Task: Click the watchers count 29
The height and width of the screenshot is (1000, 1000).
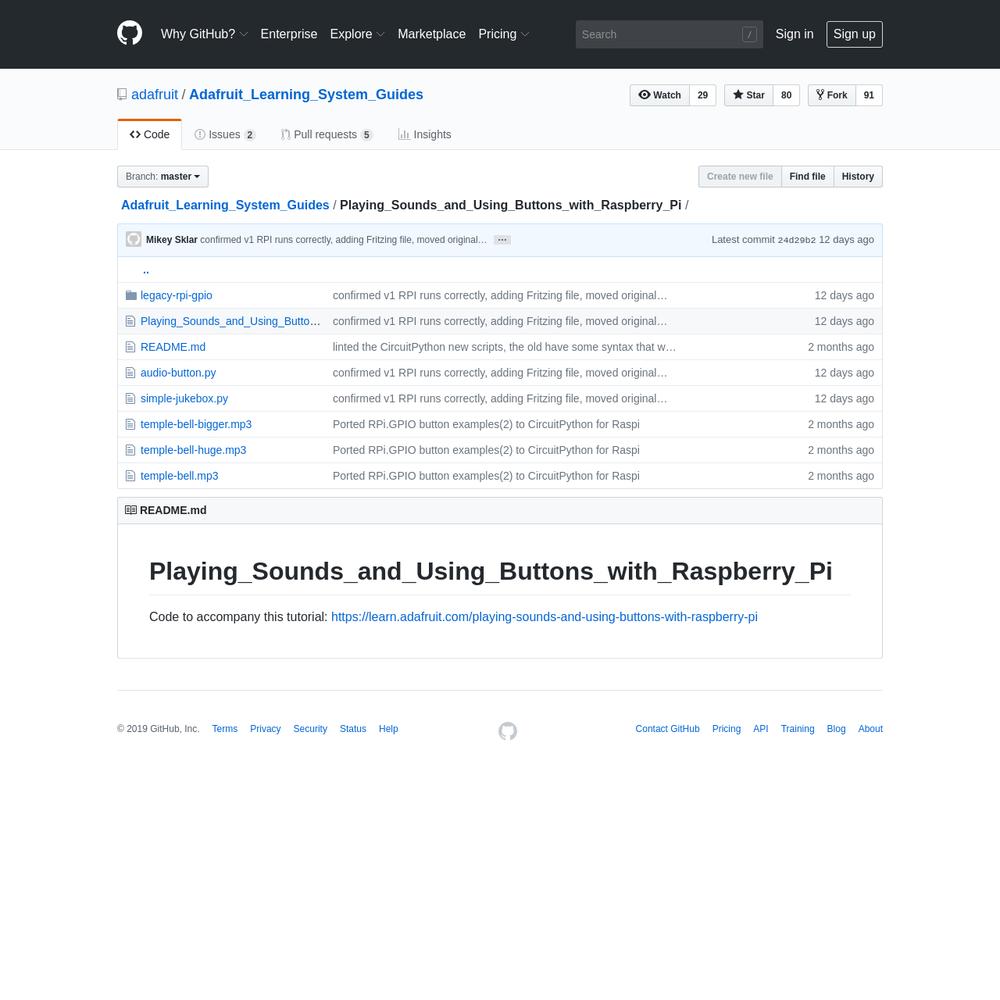Action: (703, 95)
